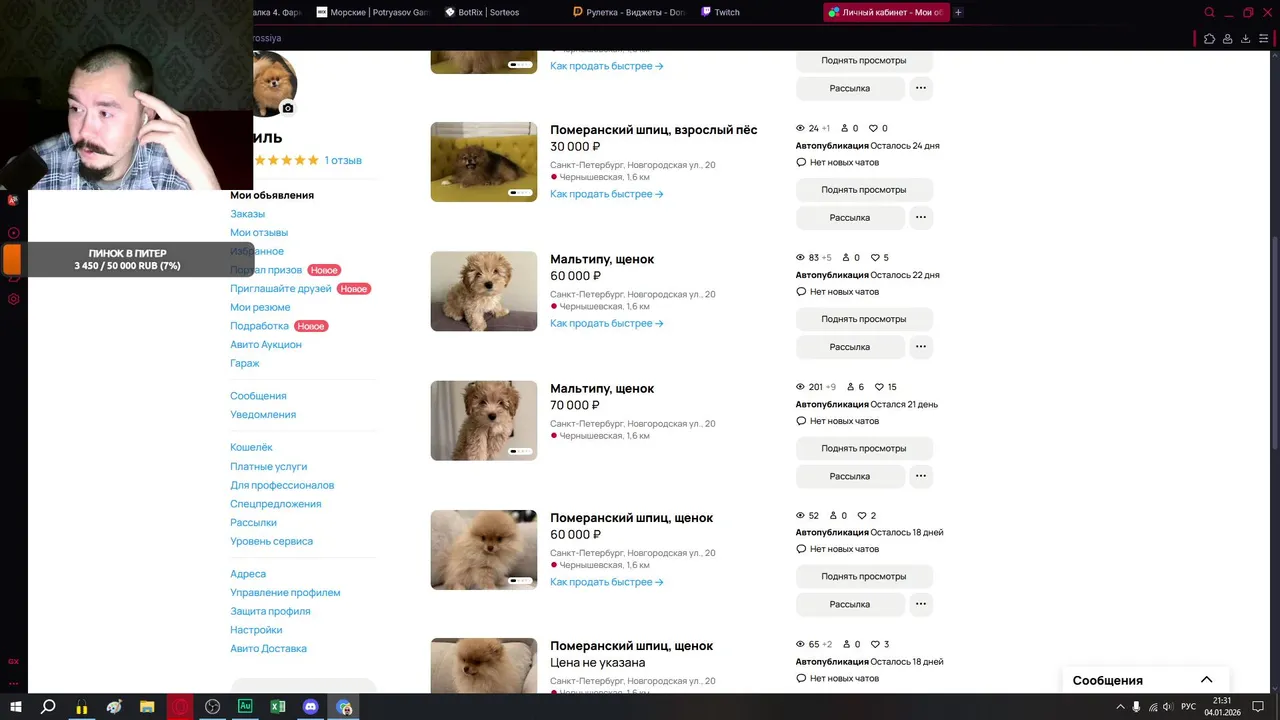Image resolution: width=1280 pixels, height=720 pixels.
Task: Click Поднять просмотры for 30 000 ₽ listing
Action: tap(864, 190)
